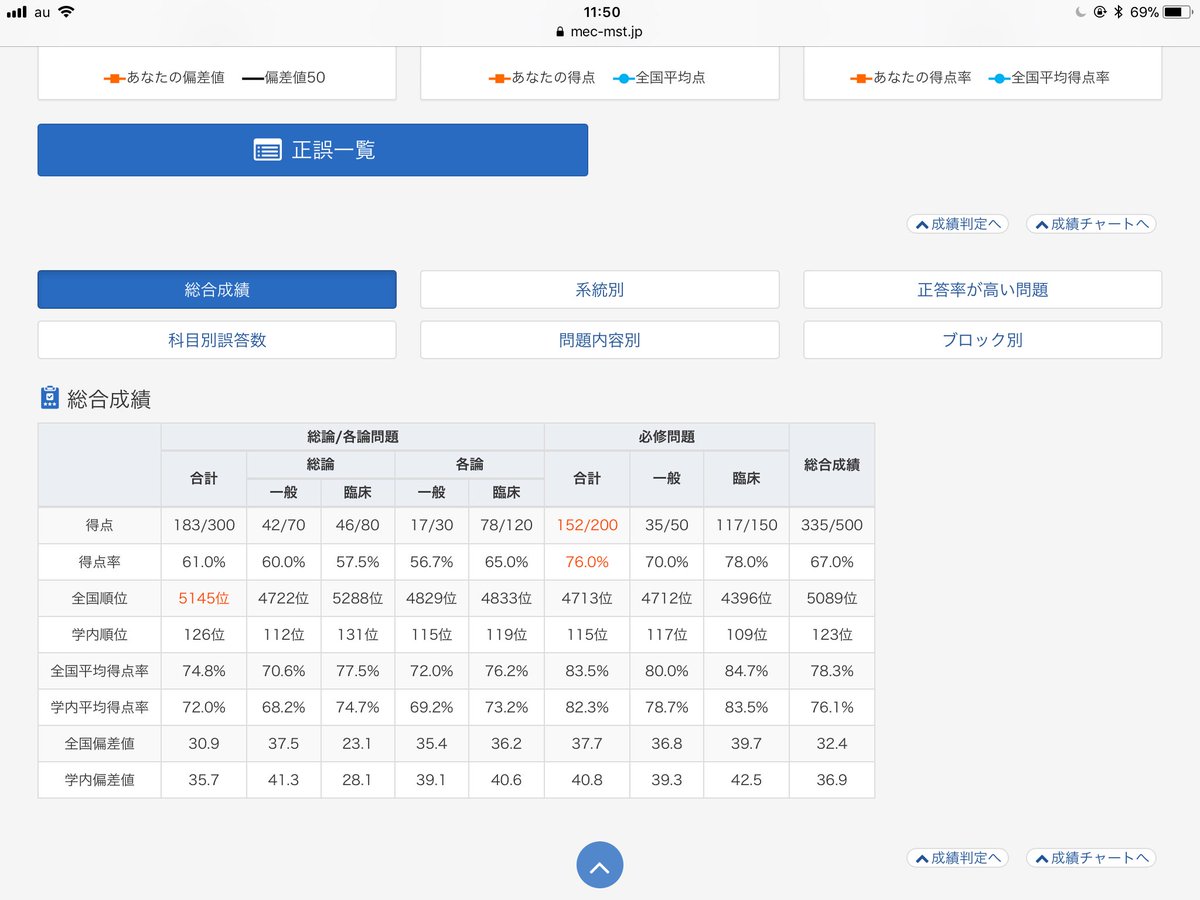This screenshot has height=900, width=1200.
Task: Tap the padlock icon in address bar
Action: click(560, 32)
